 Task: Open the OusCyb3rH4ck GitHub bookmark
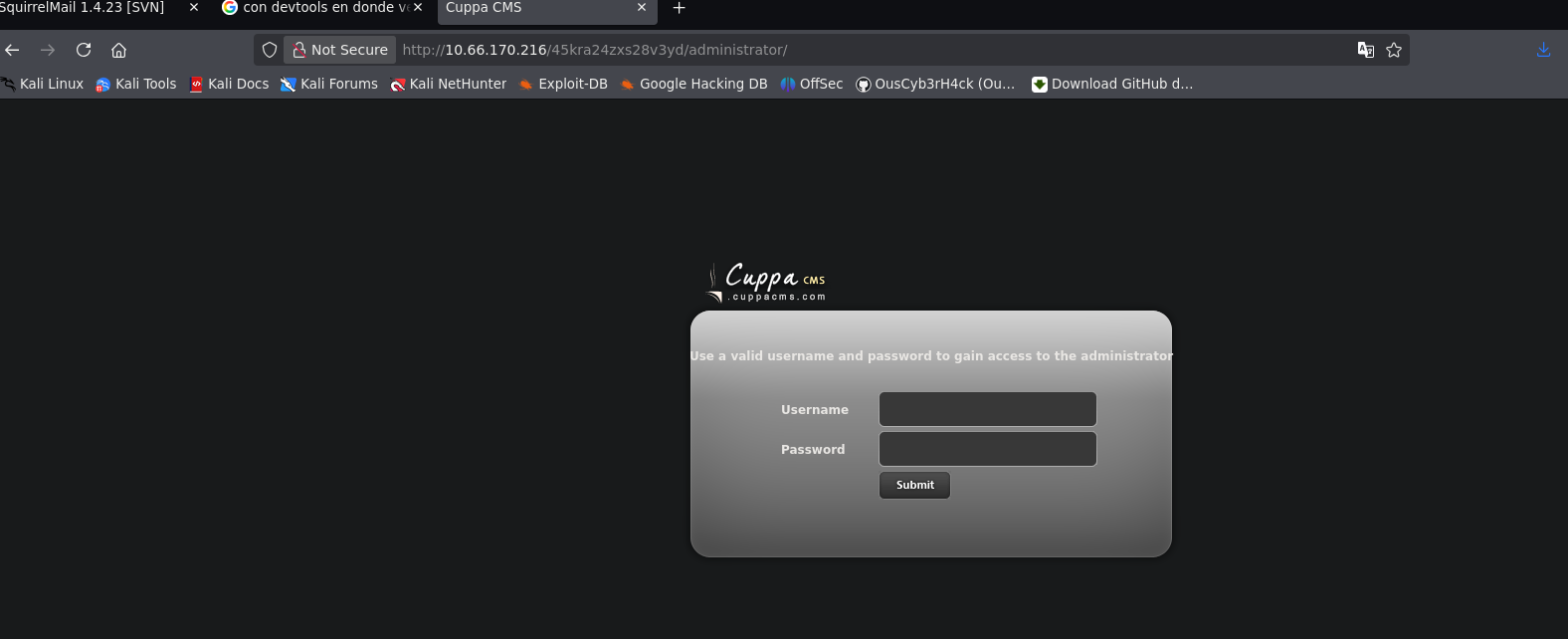[x=935, y=84]
